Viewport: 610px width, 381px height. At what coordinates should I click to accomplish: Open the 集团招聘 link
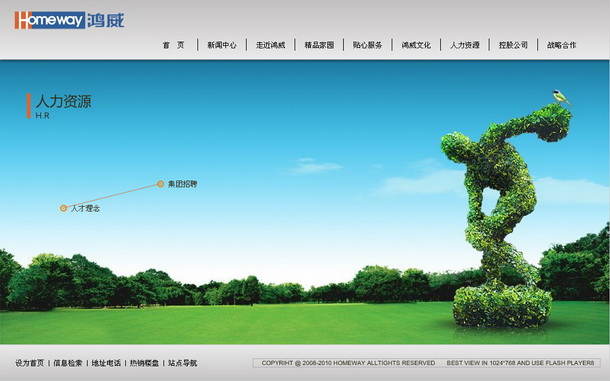click(x=182, y=184)
